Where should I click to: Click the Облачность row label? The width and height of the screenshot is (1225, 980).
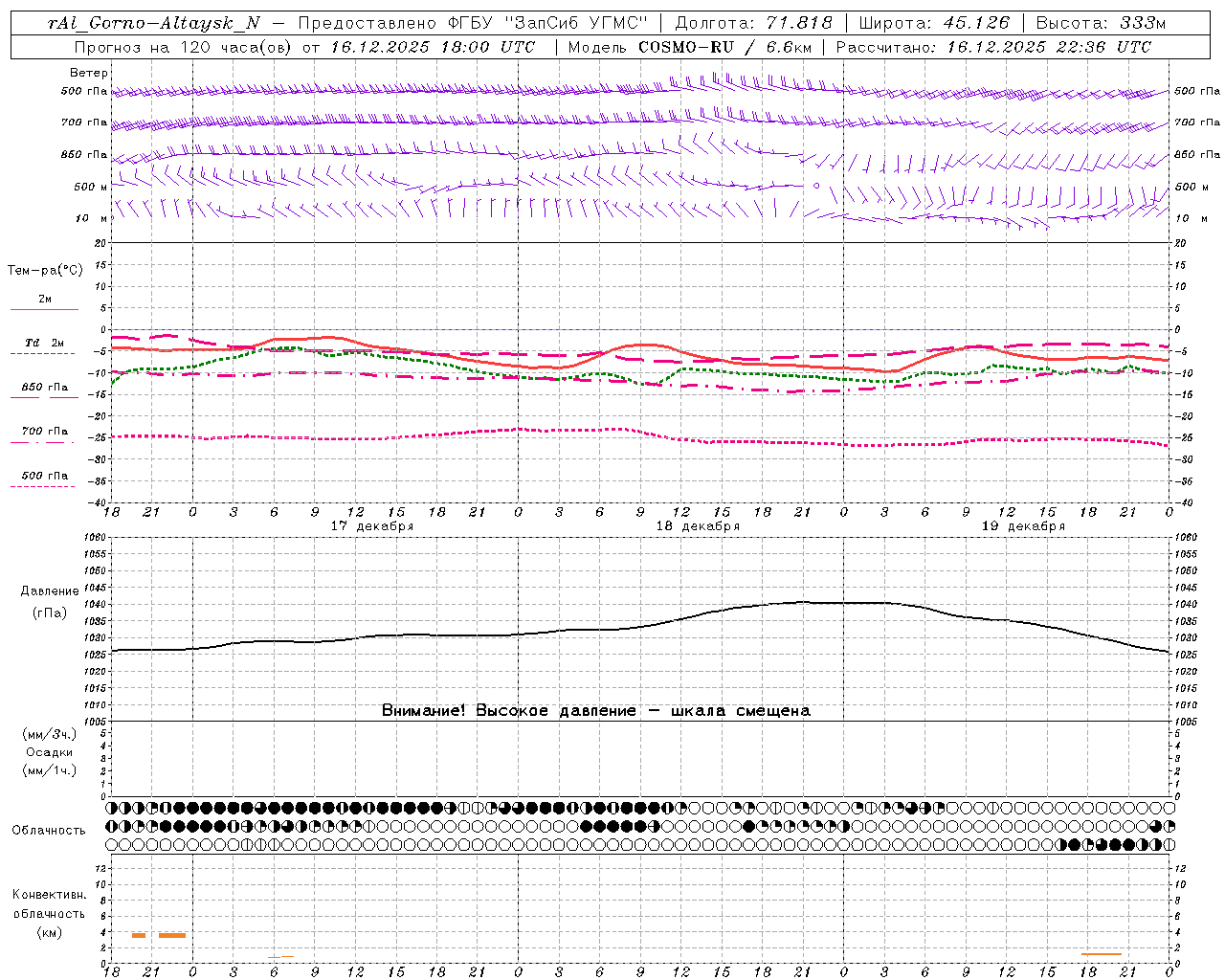point(49,831)
